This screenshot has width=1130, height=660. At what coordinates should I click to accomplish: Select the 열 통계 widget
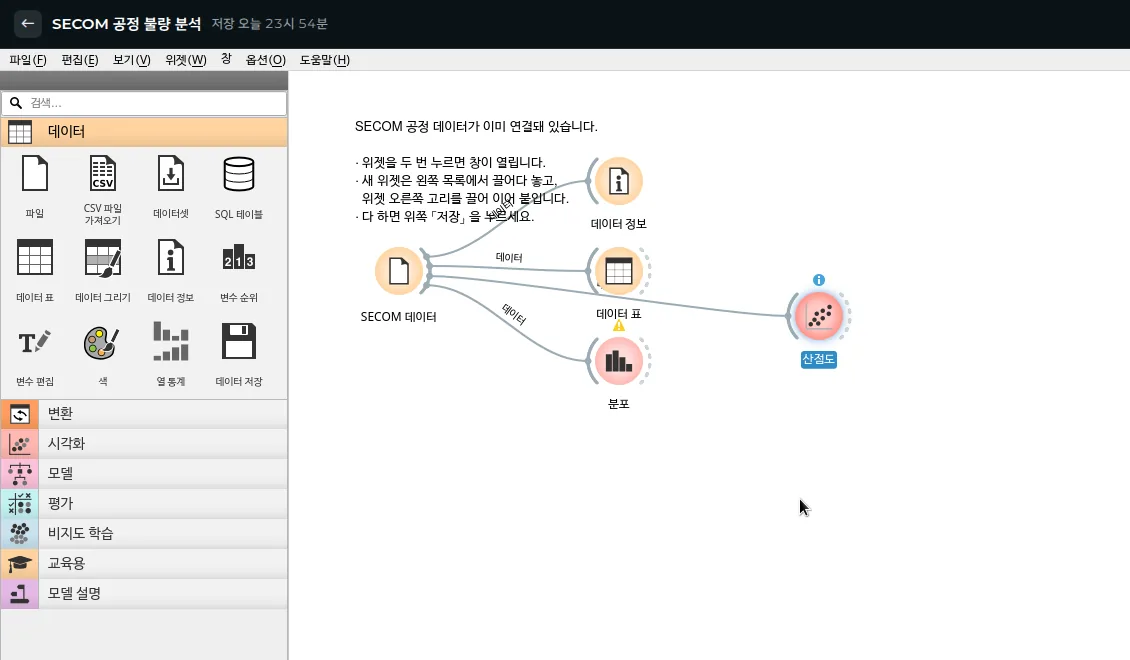(171, 354)
